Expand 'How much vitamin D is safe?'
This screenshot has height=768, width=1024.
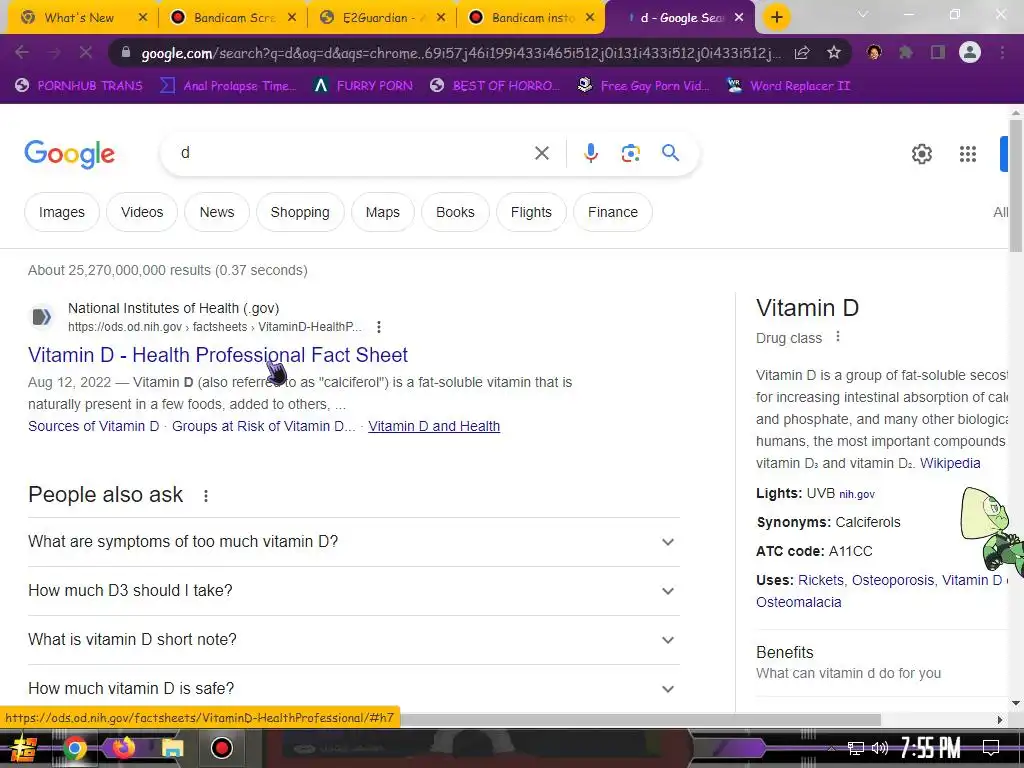pos(353,688)
